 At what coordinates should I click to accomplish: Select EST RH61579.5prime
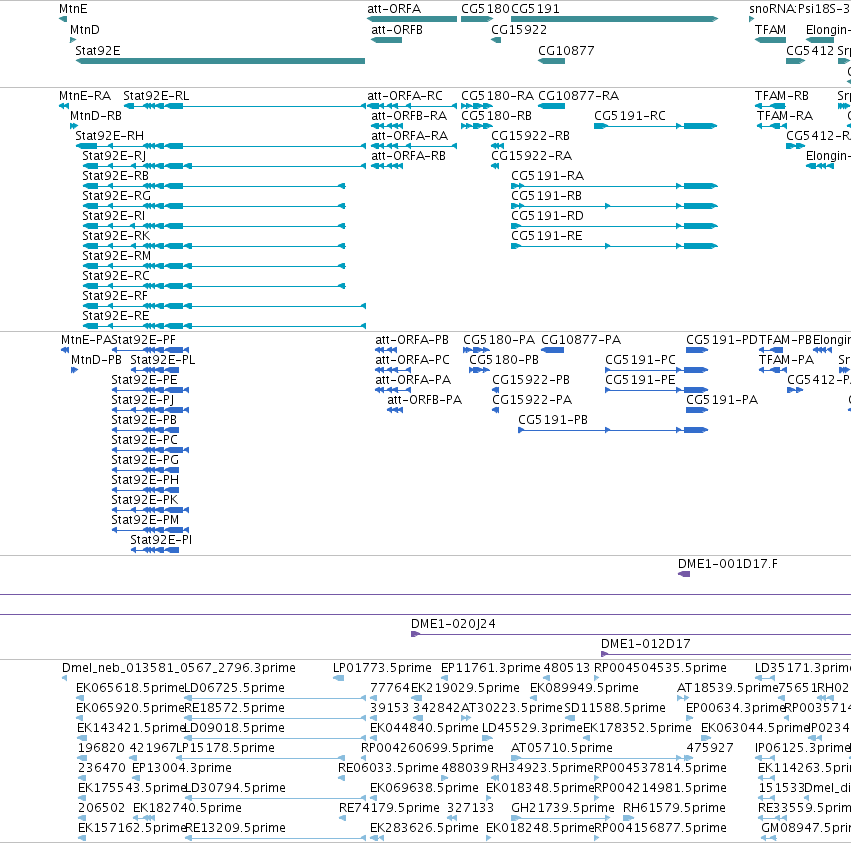[628, 818]
